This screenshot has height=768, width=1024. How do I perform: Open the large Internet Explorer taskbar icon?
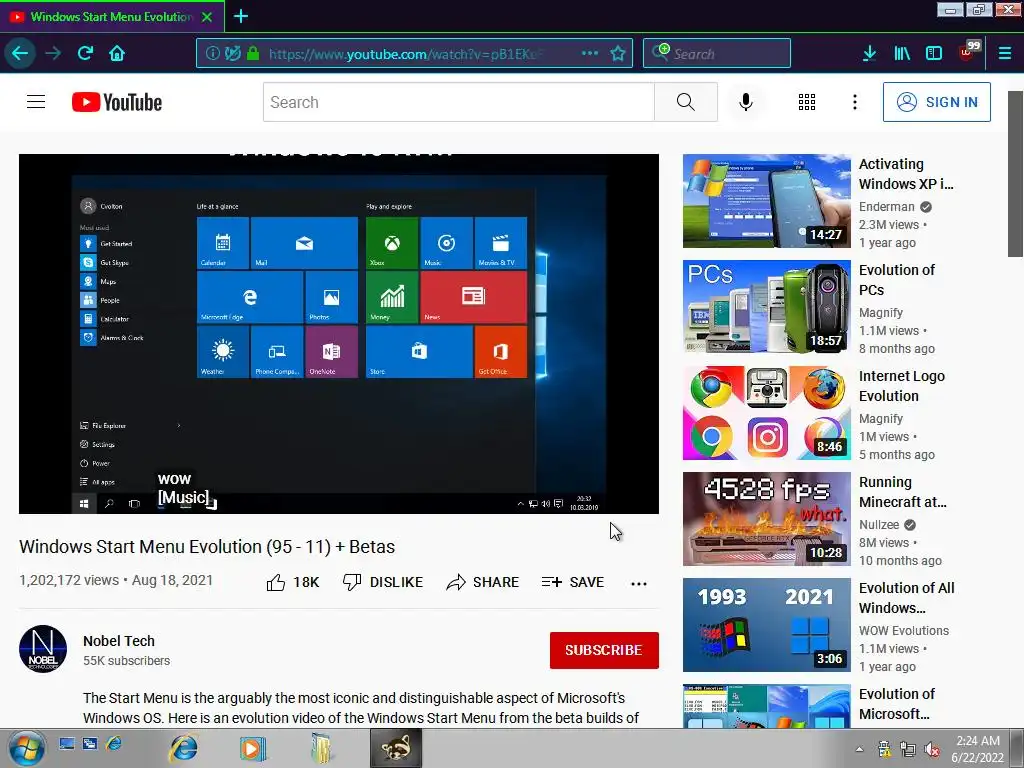pyautogui.click(x=184, y=748)
